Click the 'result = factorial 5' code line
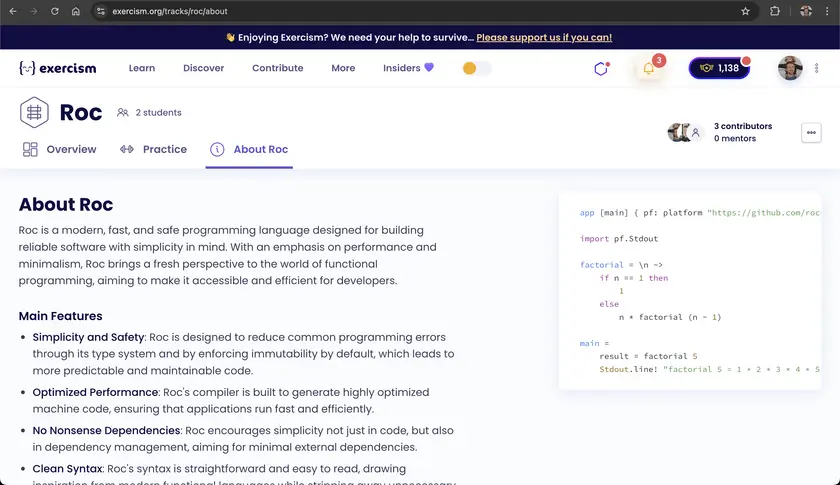This screenshot has width=840, height=485. pos(648,356)
